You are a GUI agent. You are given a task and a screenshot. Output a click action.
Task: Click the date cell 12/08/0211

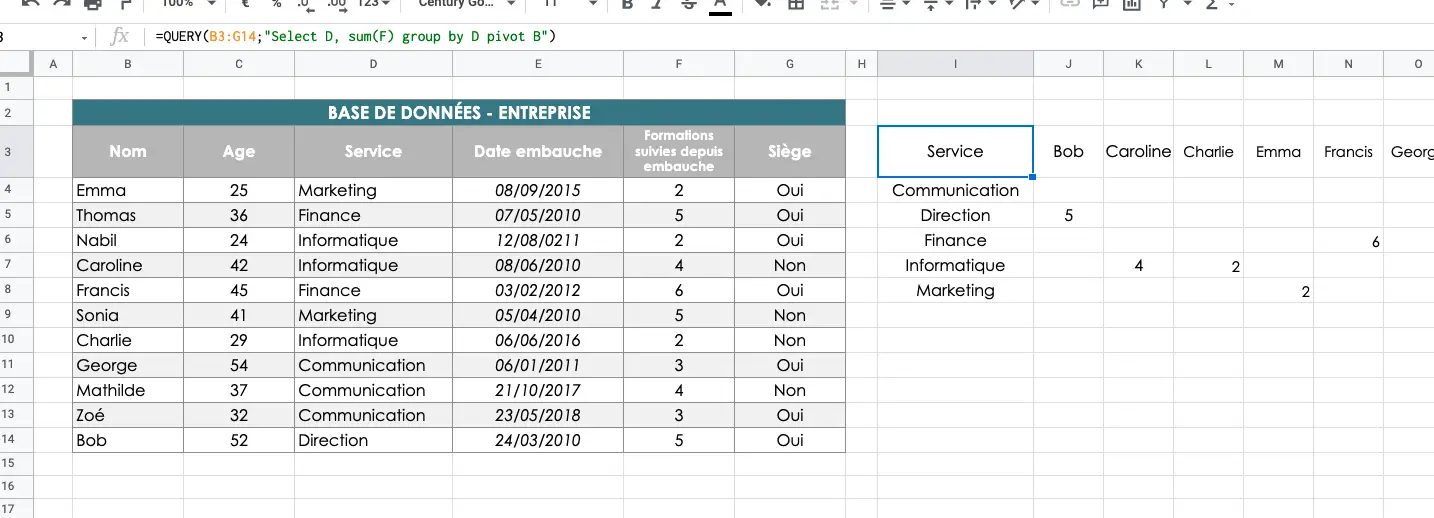538,240
